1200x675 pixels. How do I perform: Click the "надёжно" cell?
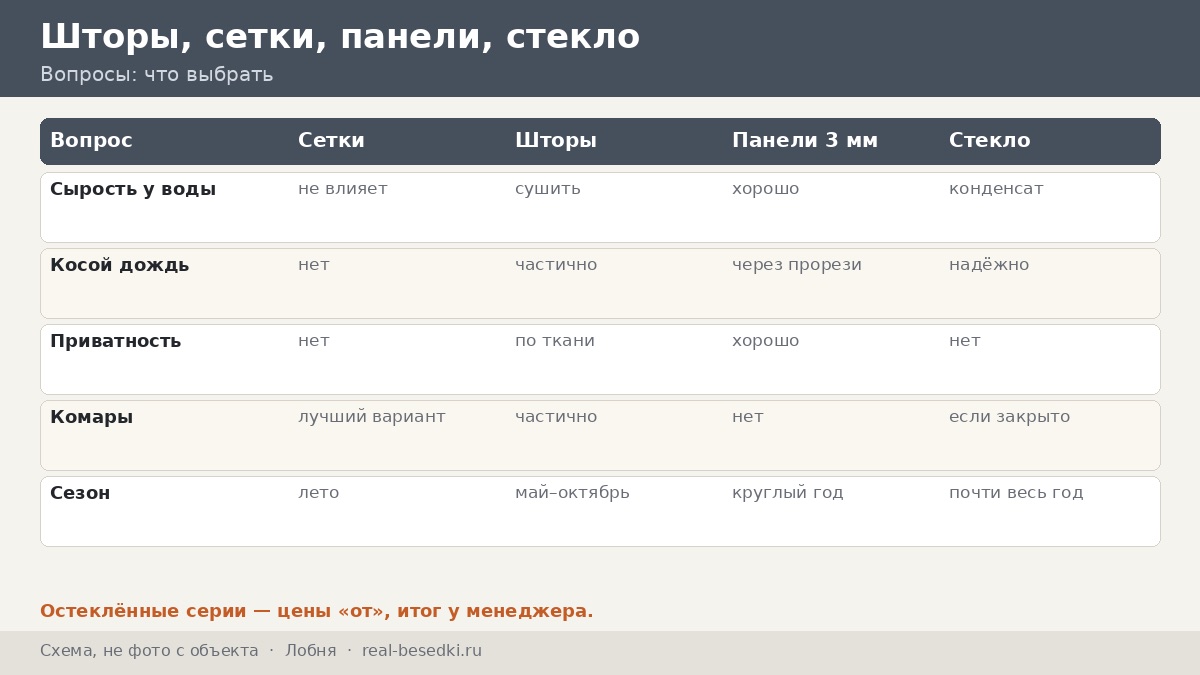(x=989, y=265)
